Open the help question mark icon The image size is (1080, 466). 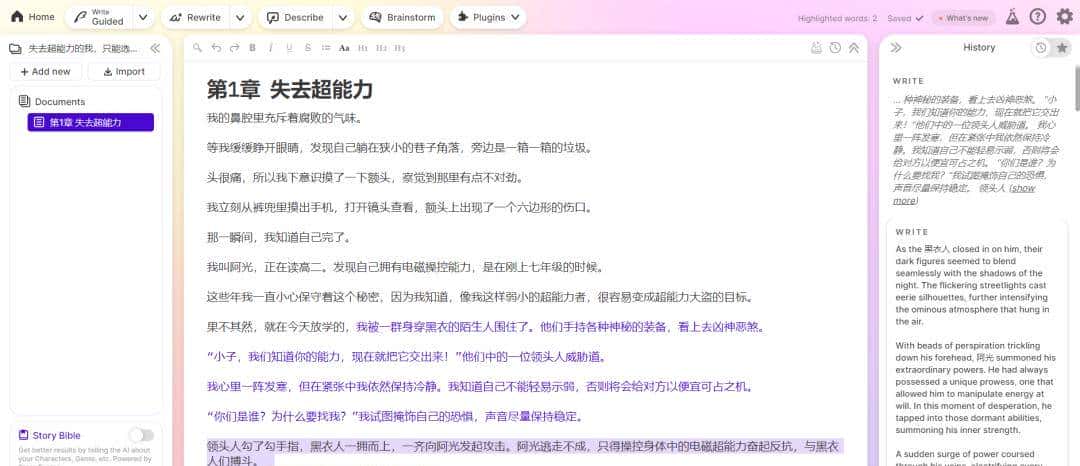(1037, 17)
